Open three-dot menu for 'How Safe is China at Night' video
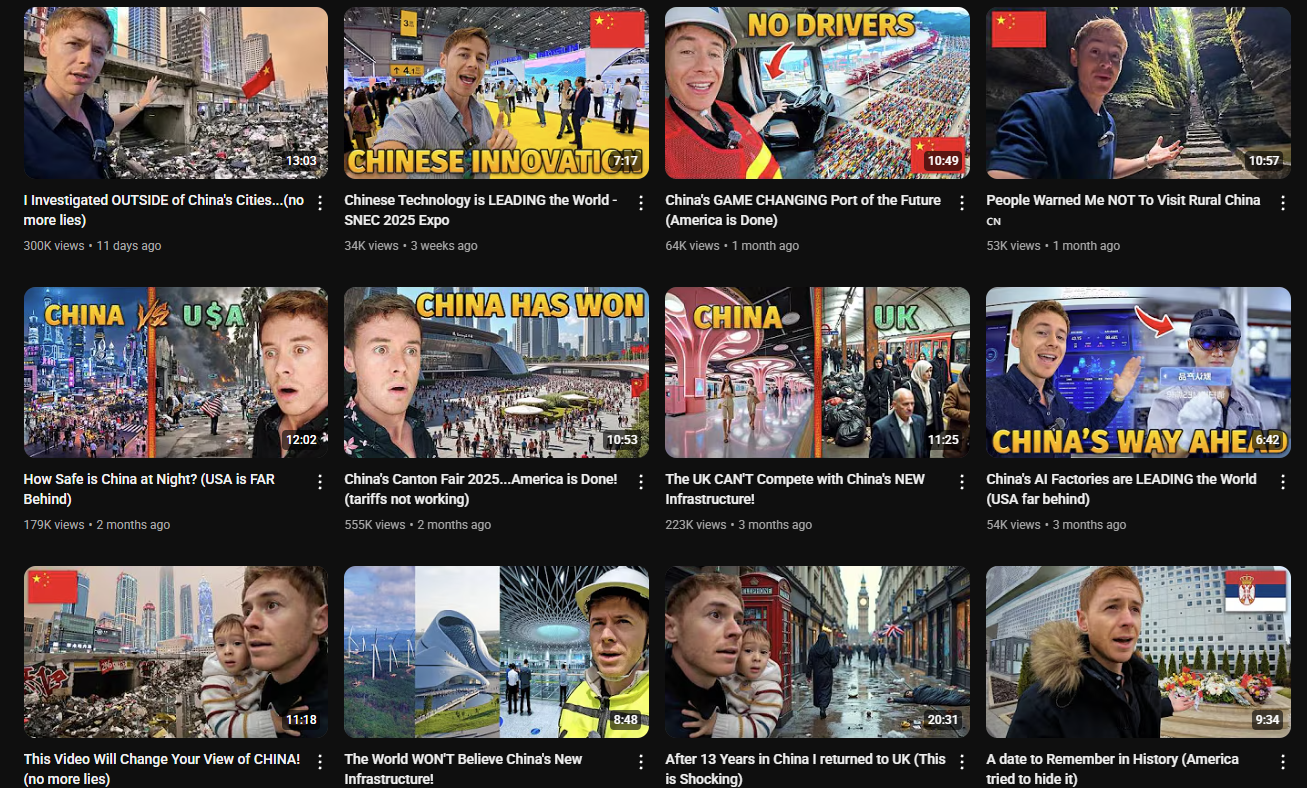This screenshot has height=788, width=1307. click(320, 482)
